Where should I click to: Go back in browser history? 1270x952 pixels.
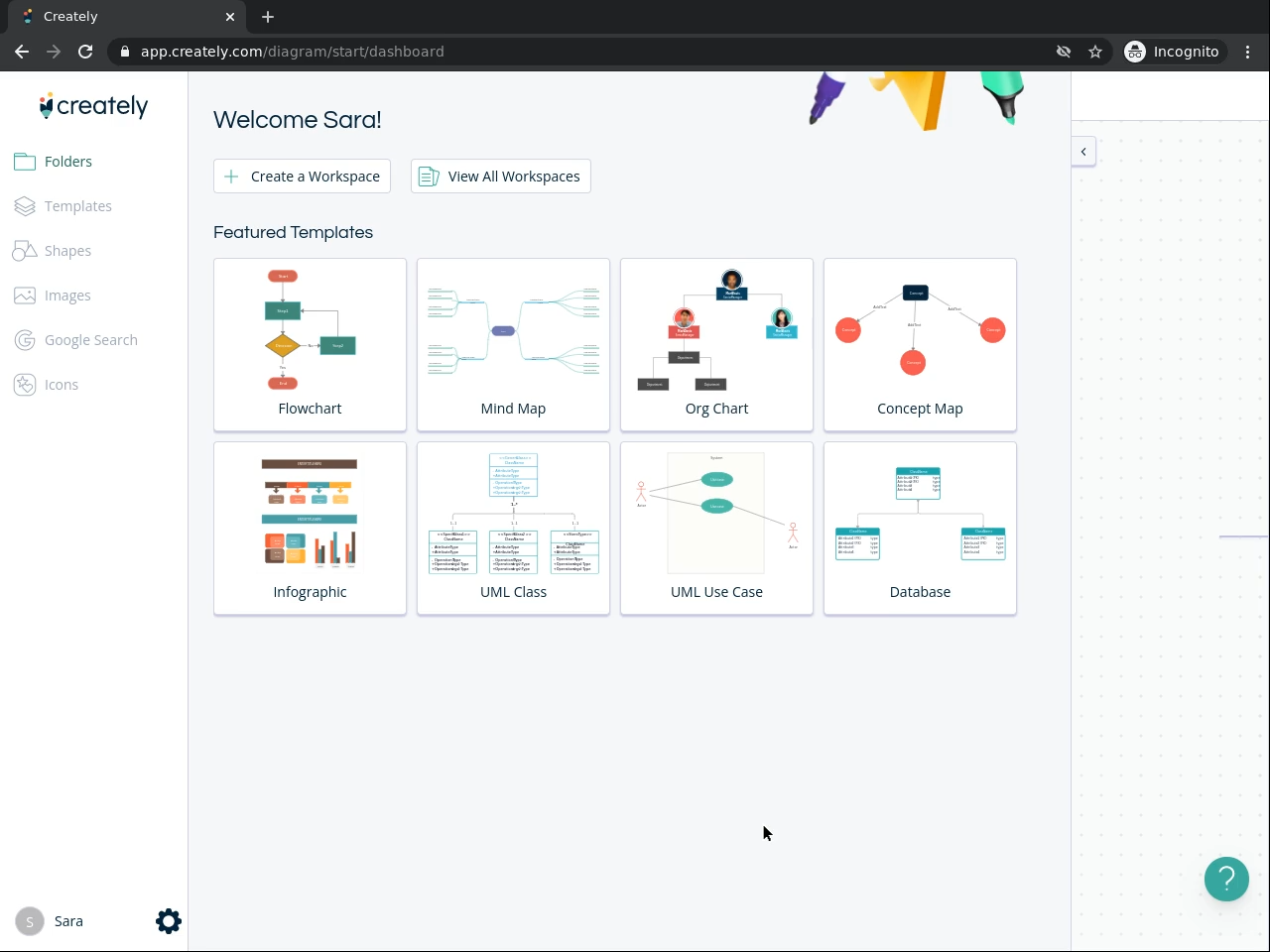22,52
